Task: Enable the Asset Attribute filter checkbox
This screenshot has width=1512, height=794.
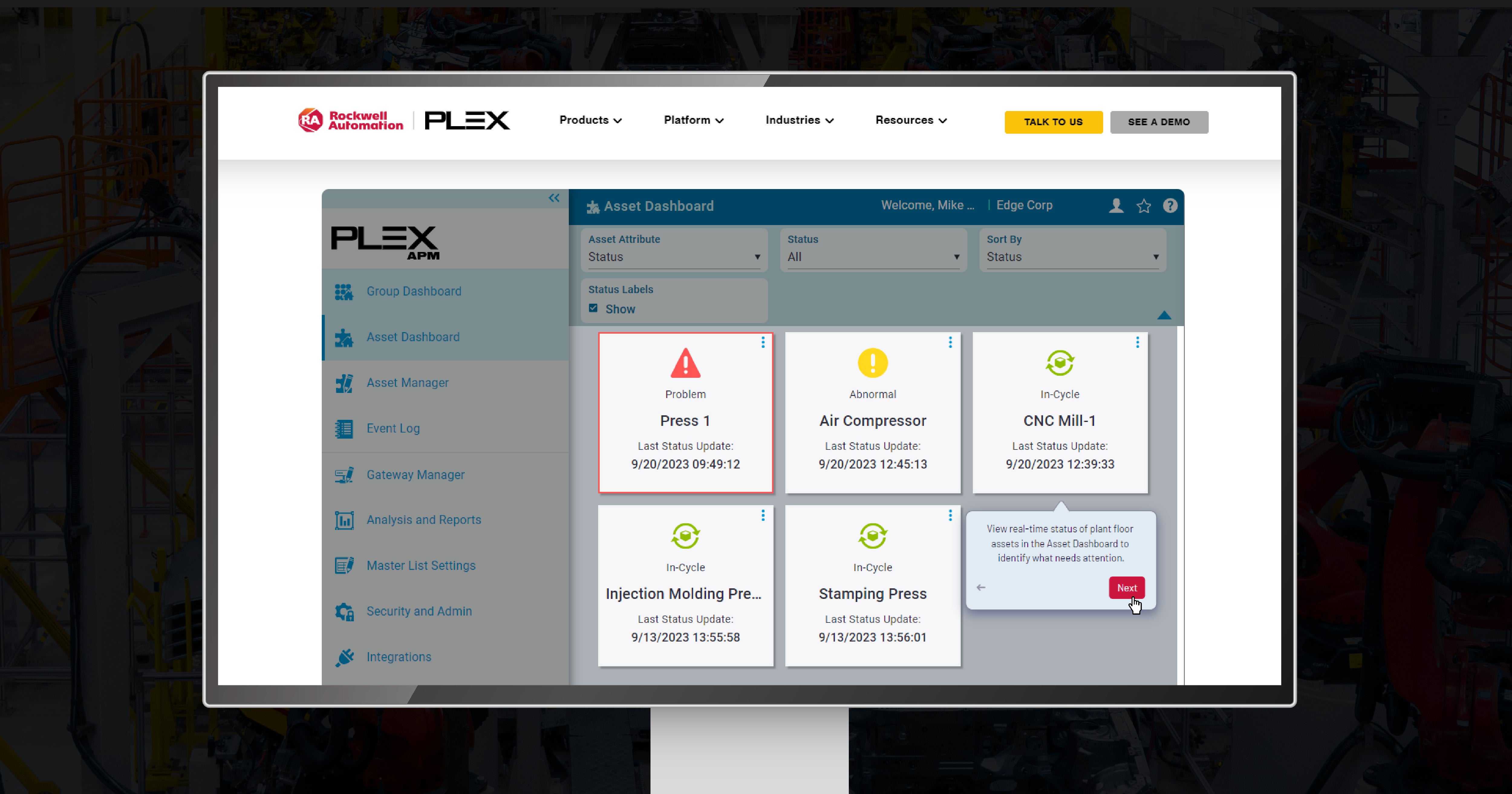Action: tap(594, 308)
